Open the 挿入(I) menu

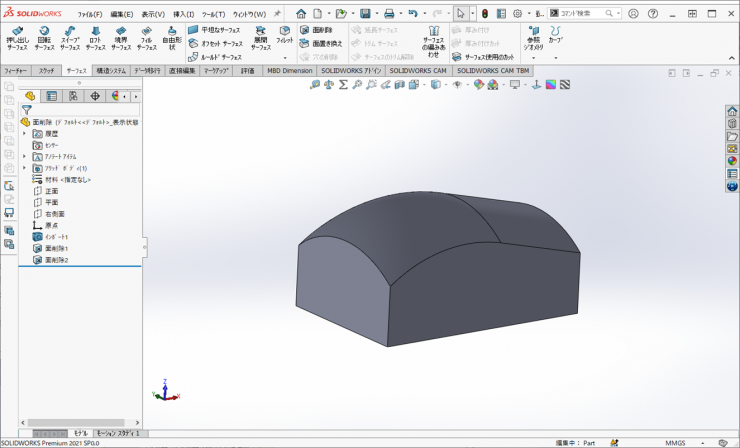pos(183,14)
